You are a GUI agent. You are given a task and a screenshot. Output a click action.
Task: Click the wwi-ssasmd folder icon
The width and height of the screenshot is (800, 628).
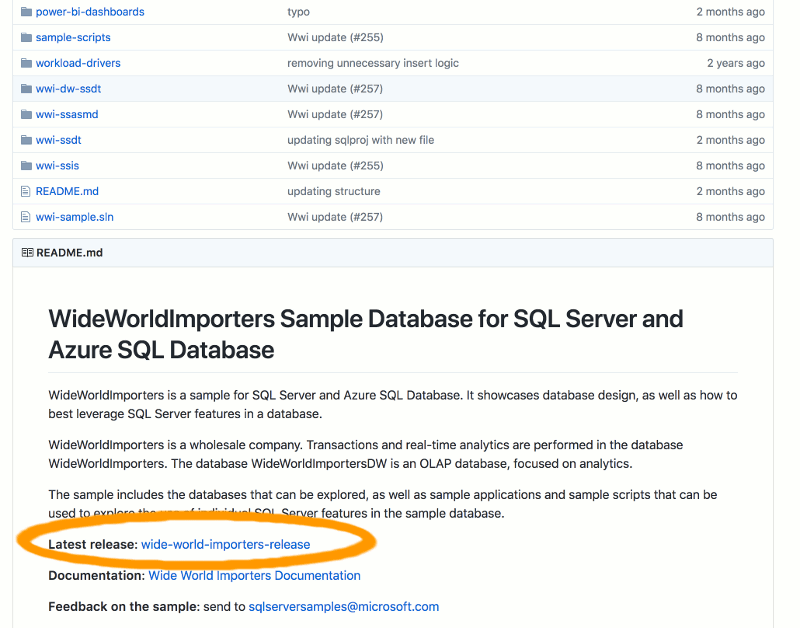click(26, 114)
